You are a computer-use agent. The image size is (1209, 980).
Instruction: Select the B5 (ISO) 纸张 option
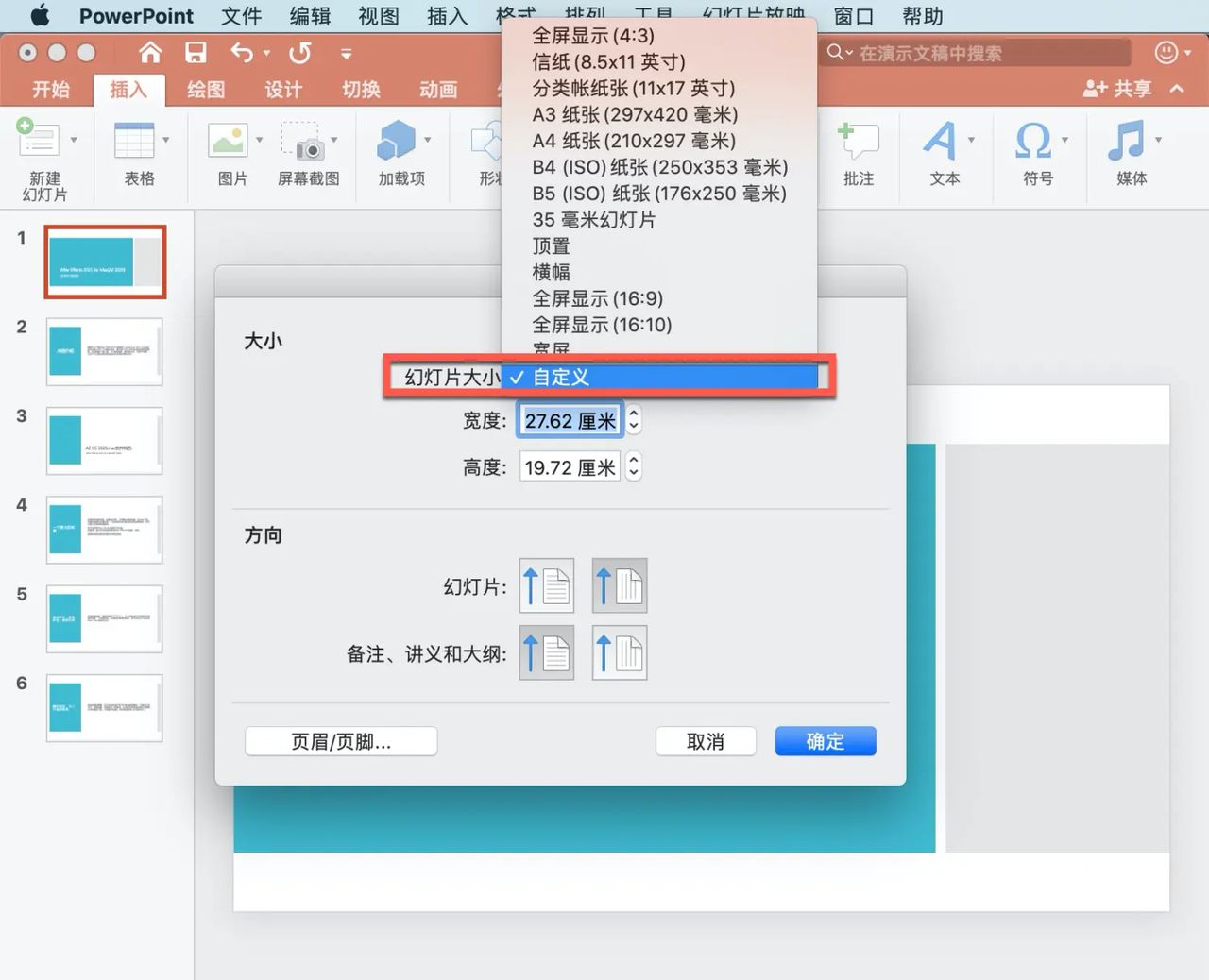(x=659, y=194)
